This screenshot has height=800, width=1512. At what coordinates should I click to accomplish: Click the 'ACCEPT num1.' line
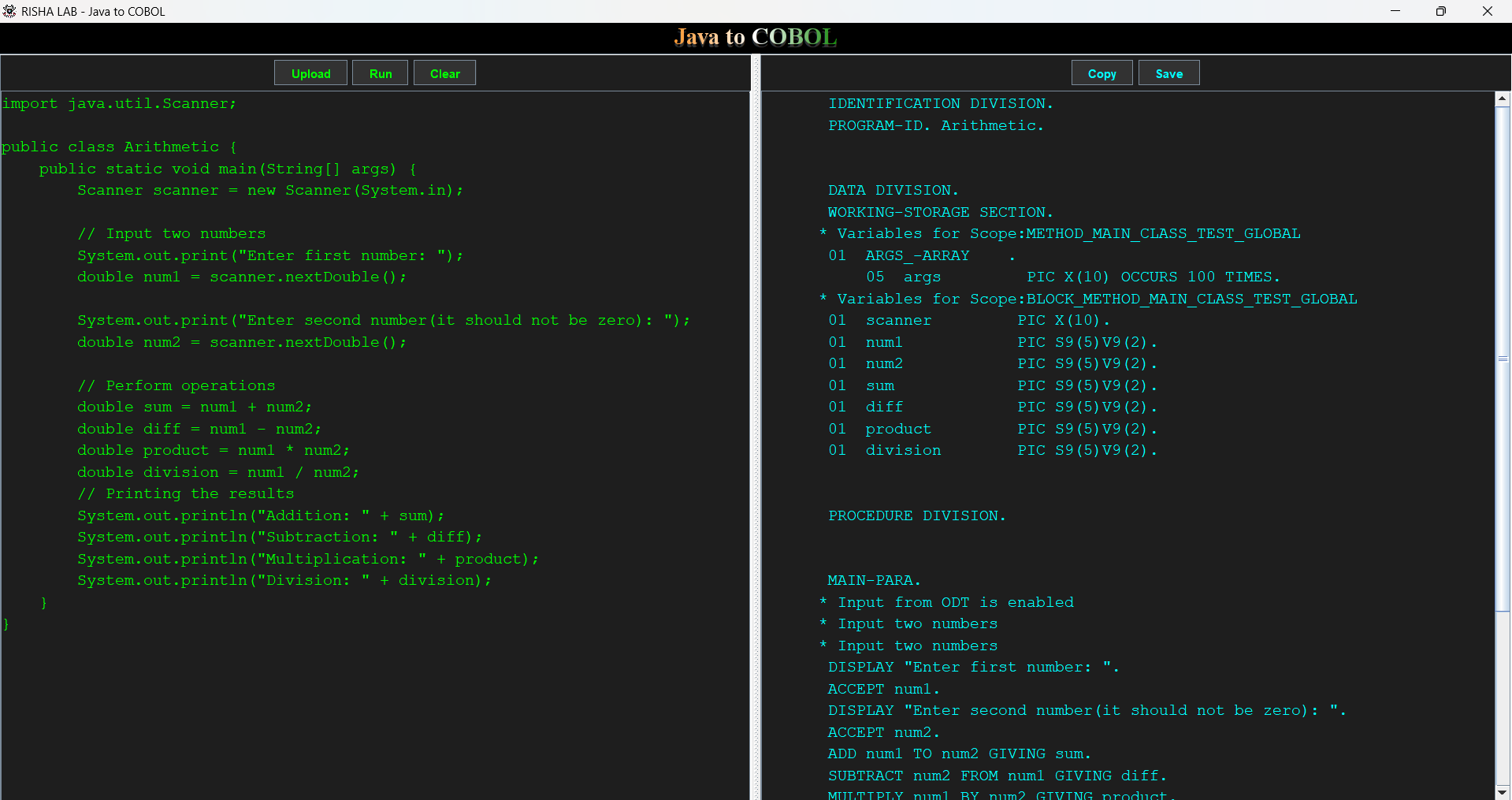point(883,689)
